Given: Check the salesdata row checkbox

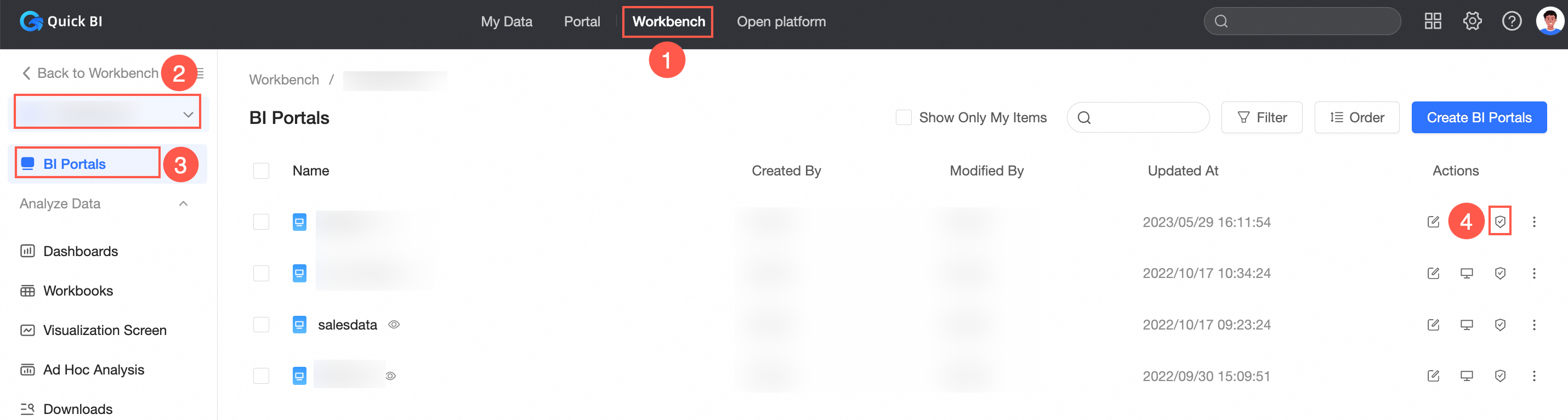Looking at the screenshot, I should 261,325.
